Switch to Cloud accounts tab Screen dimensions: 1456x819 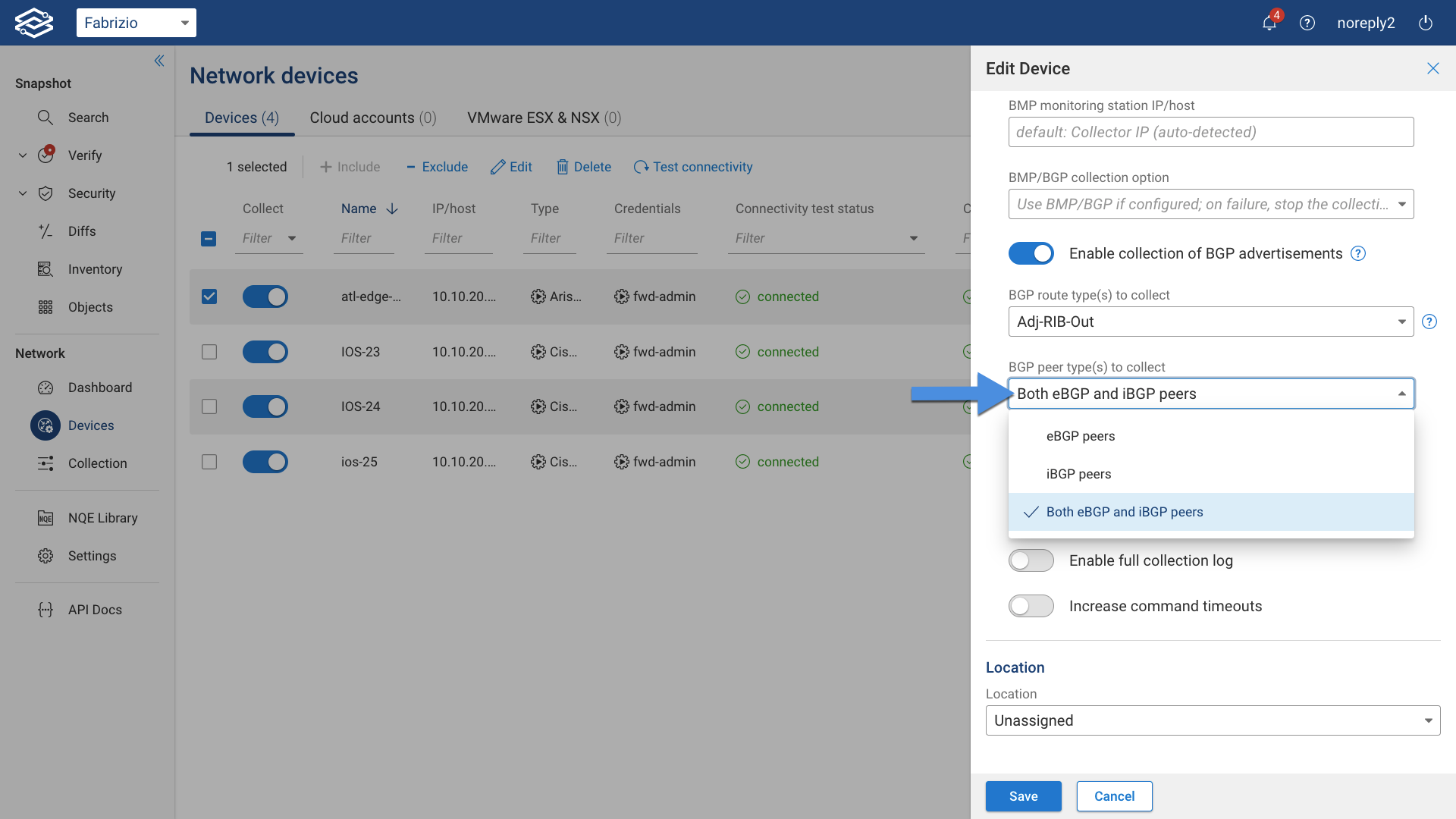(372, 118)
